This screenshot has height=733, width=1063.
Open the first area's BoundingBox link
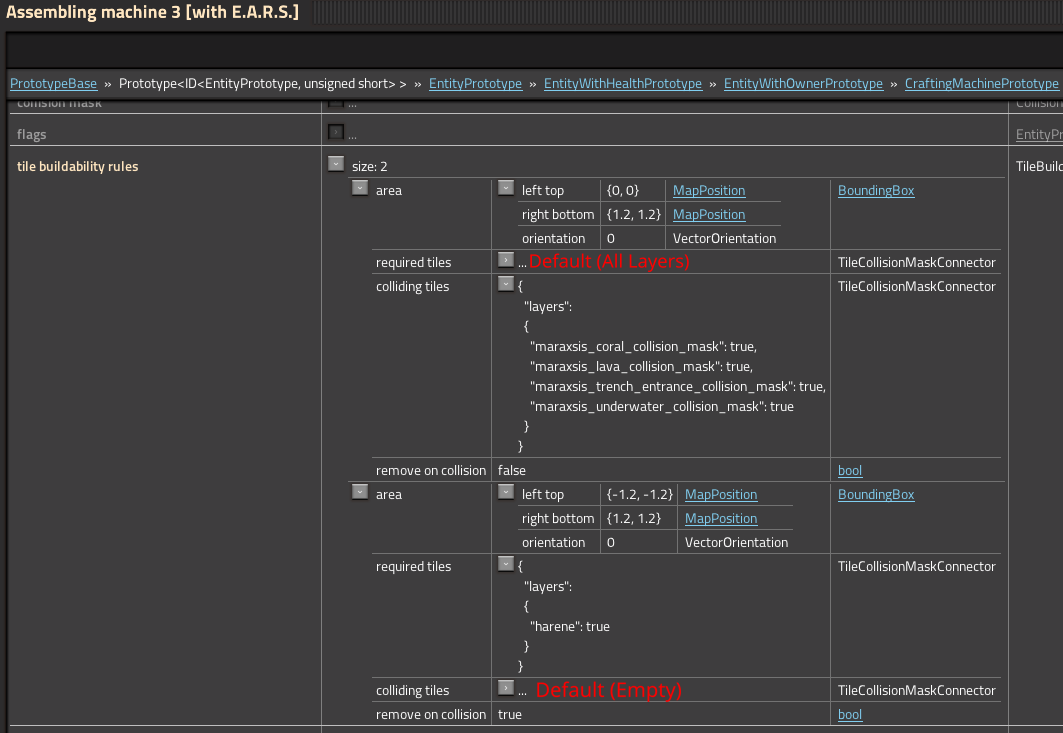point(876,191)
